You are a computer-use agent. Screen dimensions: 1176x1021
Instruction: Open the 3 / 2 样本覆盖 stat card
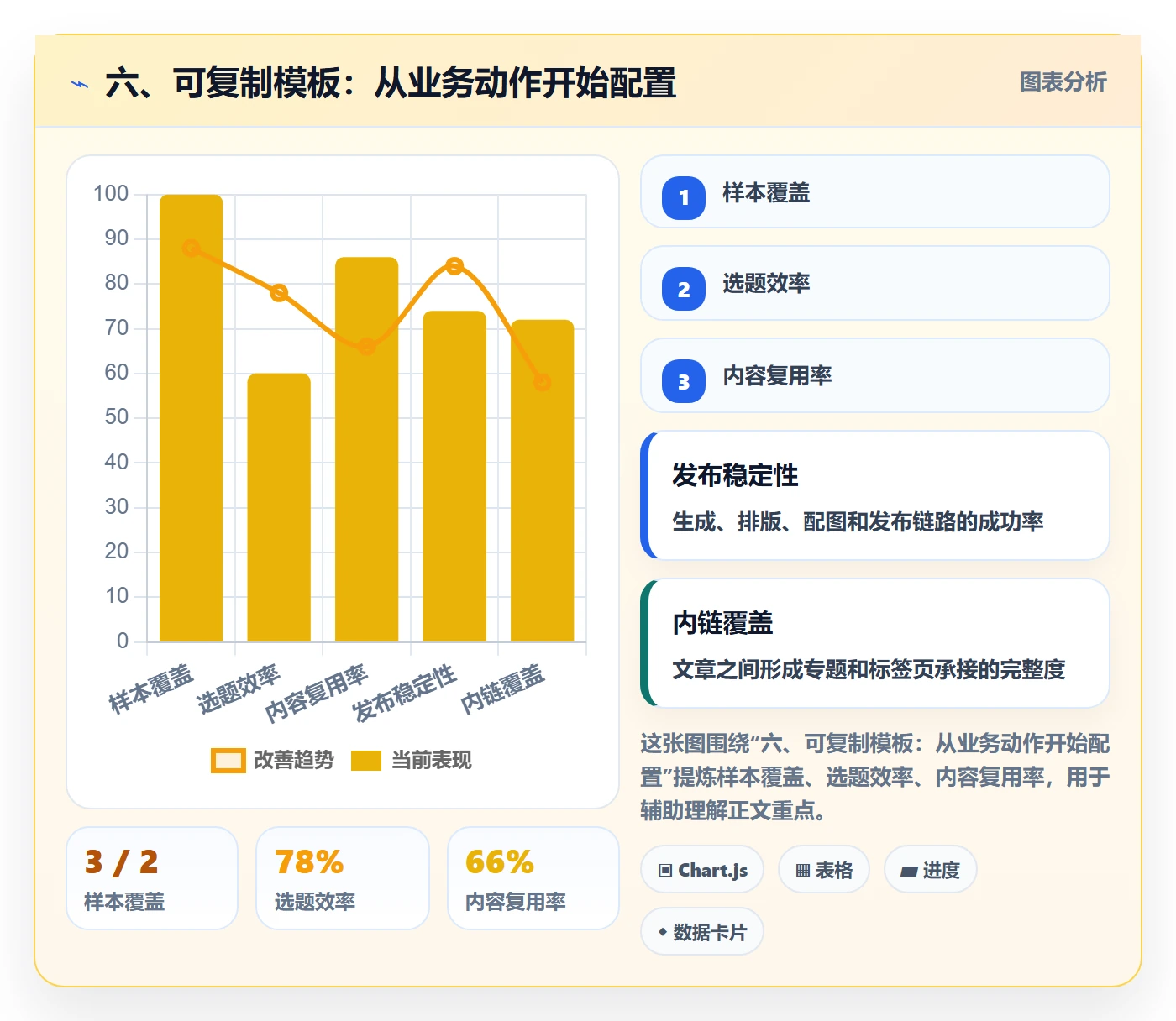[152, 878]
